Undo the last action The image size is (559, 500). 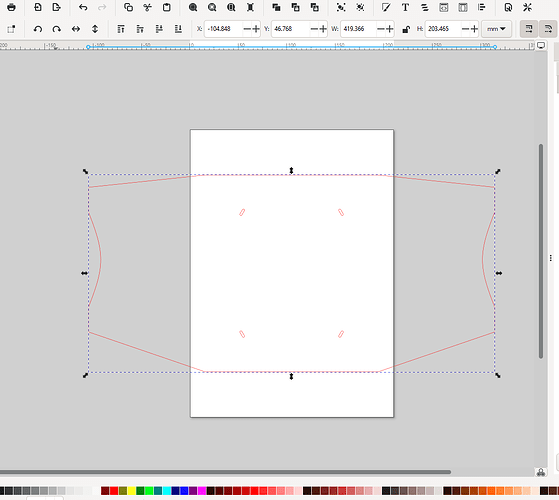tap(83, 7)
